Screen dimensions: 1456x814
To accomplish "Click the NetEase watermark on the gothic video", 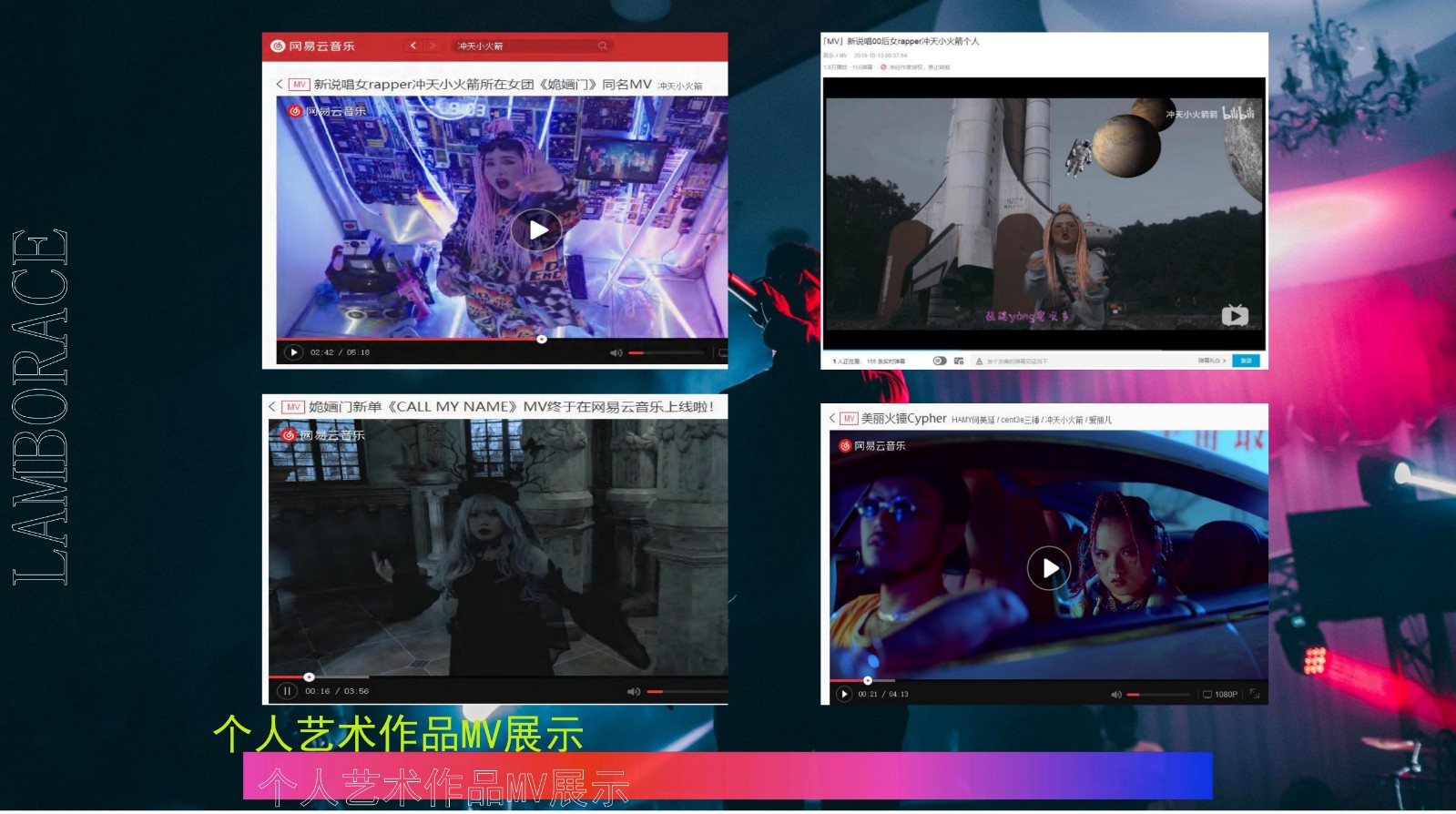I will point(322,435).
